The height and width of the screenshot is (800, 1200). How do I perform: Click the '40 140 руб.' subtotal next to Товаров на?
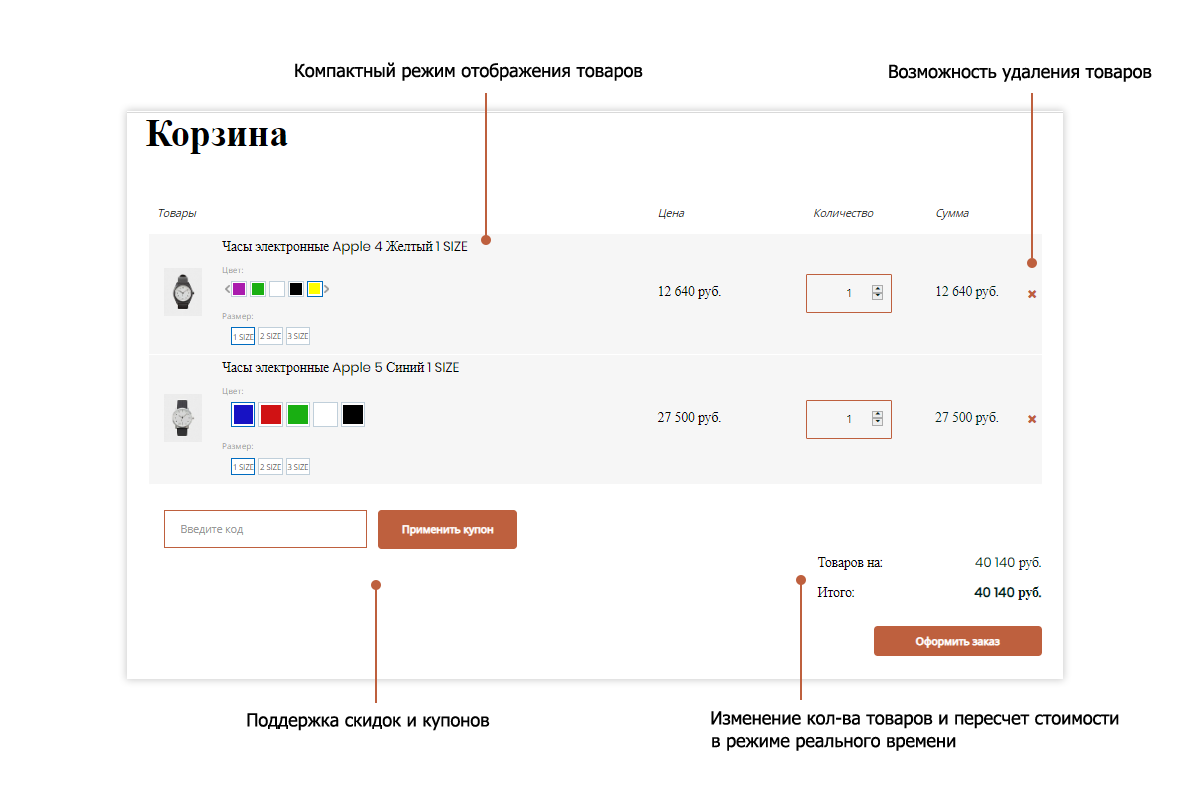click(x=1008, y=563)
